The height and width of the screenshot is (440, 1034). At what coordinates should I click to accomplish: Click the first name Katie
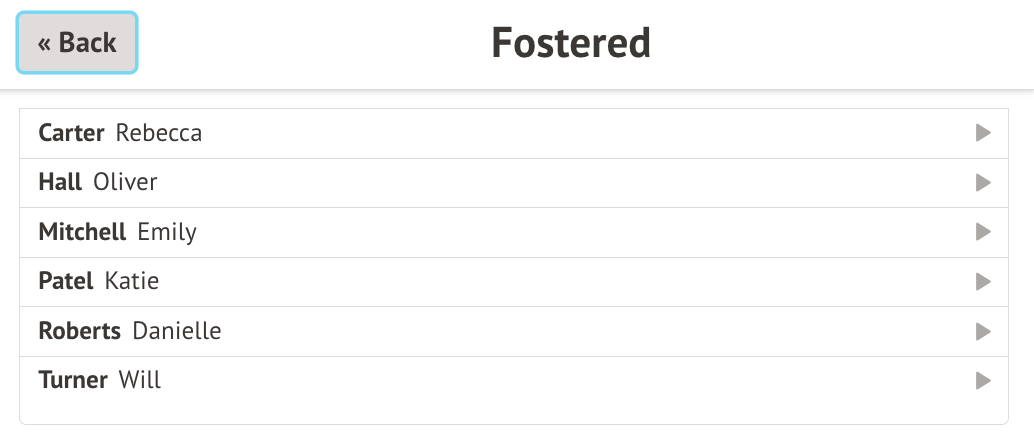tap(132, 282)
